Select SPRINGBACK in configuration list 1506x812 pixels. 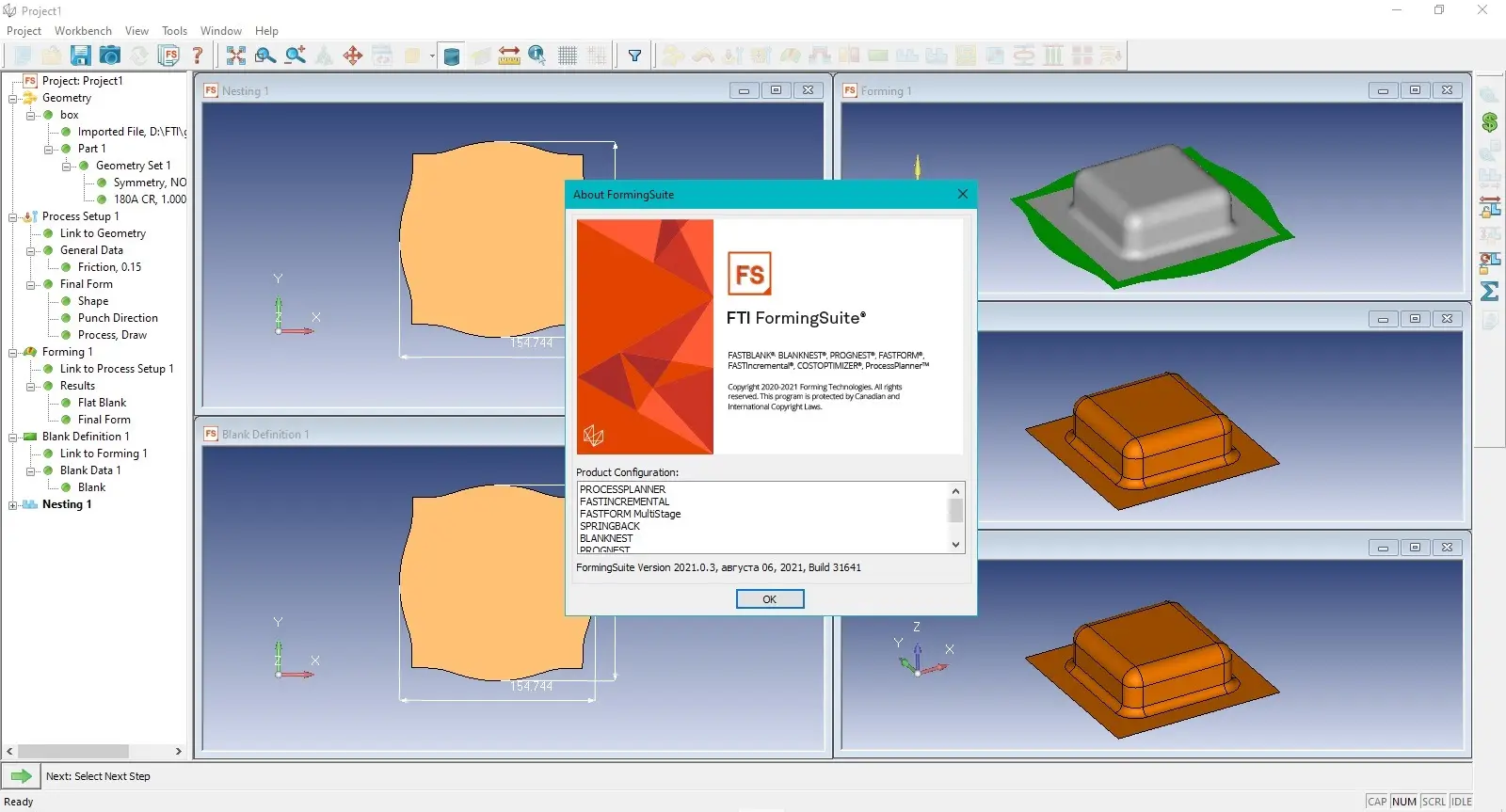click(609, 526)
